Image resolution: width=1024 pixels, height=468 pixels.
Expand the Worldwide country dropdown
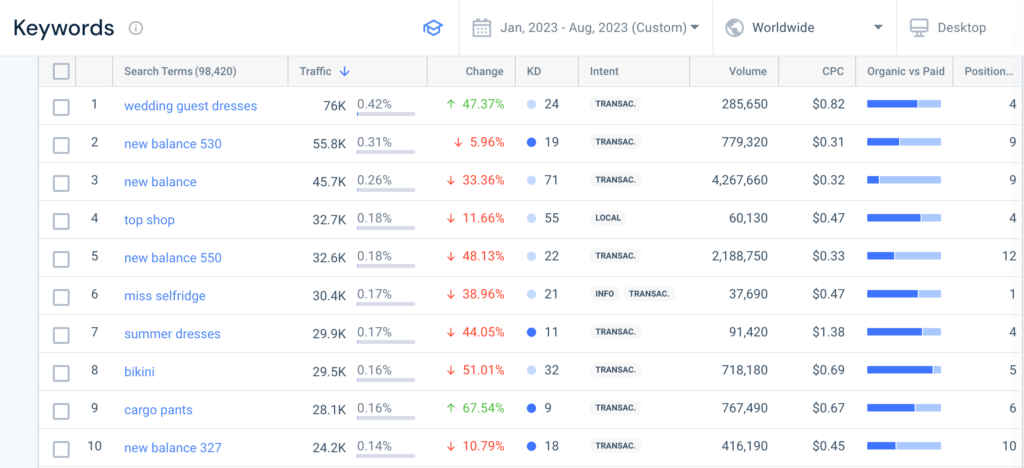818,28
